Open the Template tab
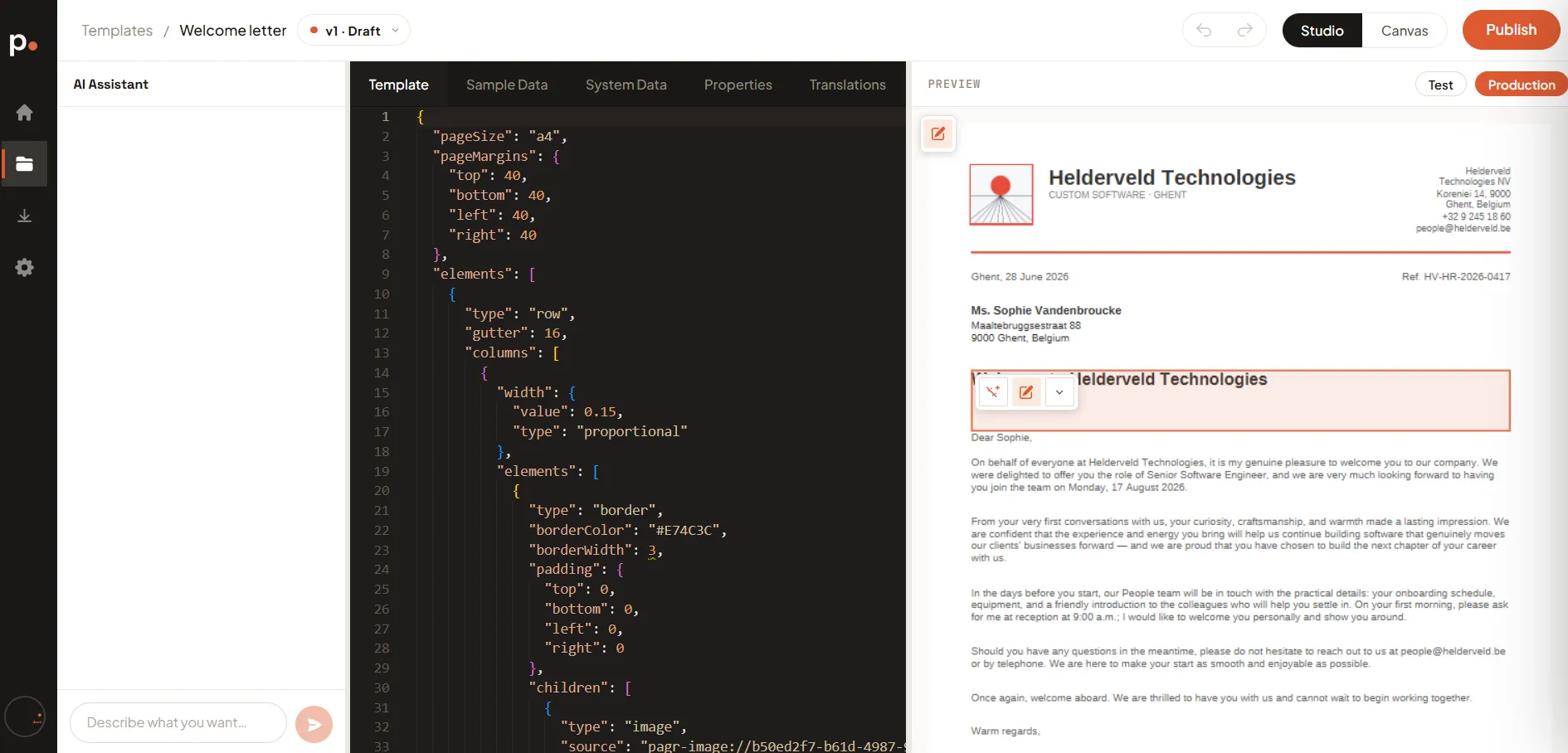The image size is (1568, 753). click(x=398, y=85)
